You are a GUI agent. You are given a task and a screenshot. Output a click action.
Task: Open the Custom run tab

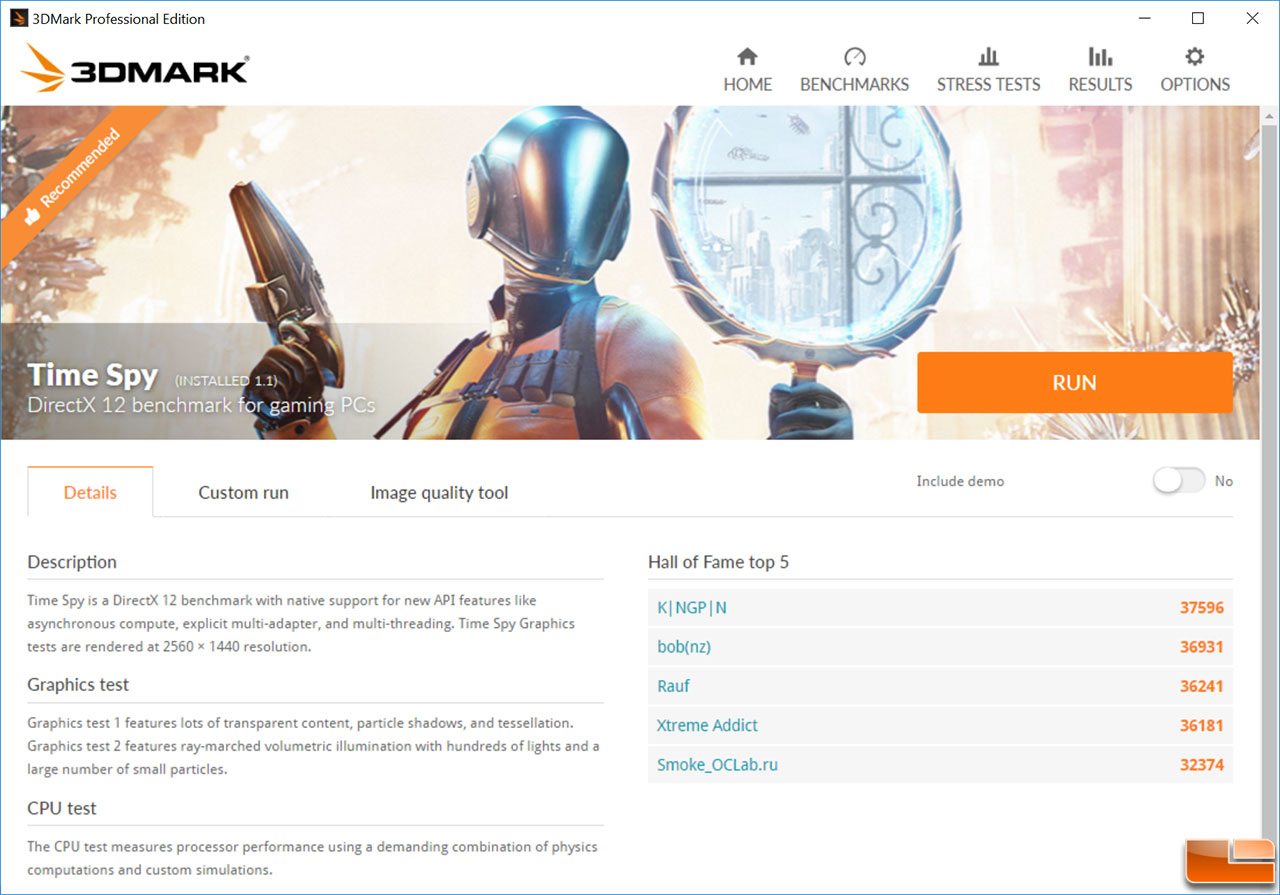tap(243, 492)
